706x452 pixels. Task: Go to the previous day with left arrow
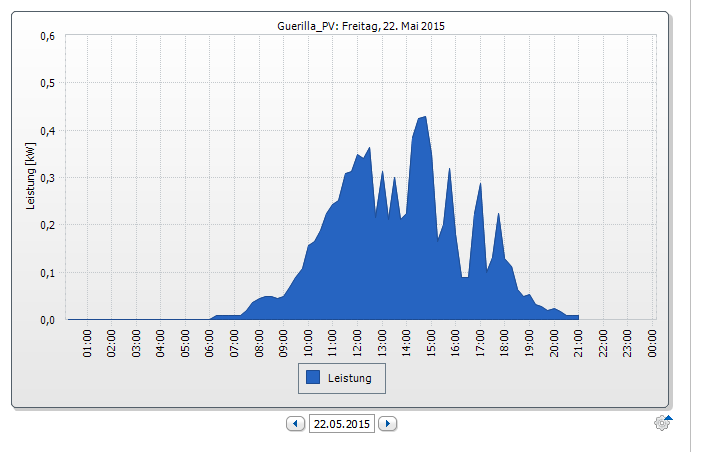pyautogui.click(x=295, y=424)
